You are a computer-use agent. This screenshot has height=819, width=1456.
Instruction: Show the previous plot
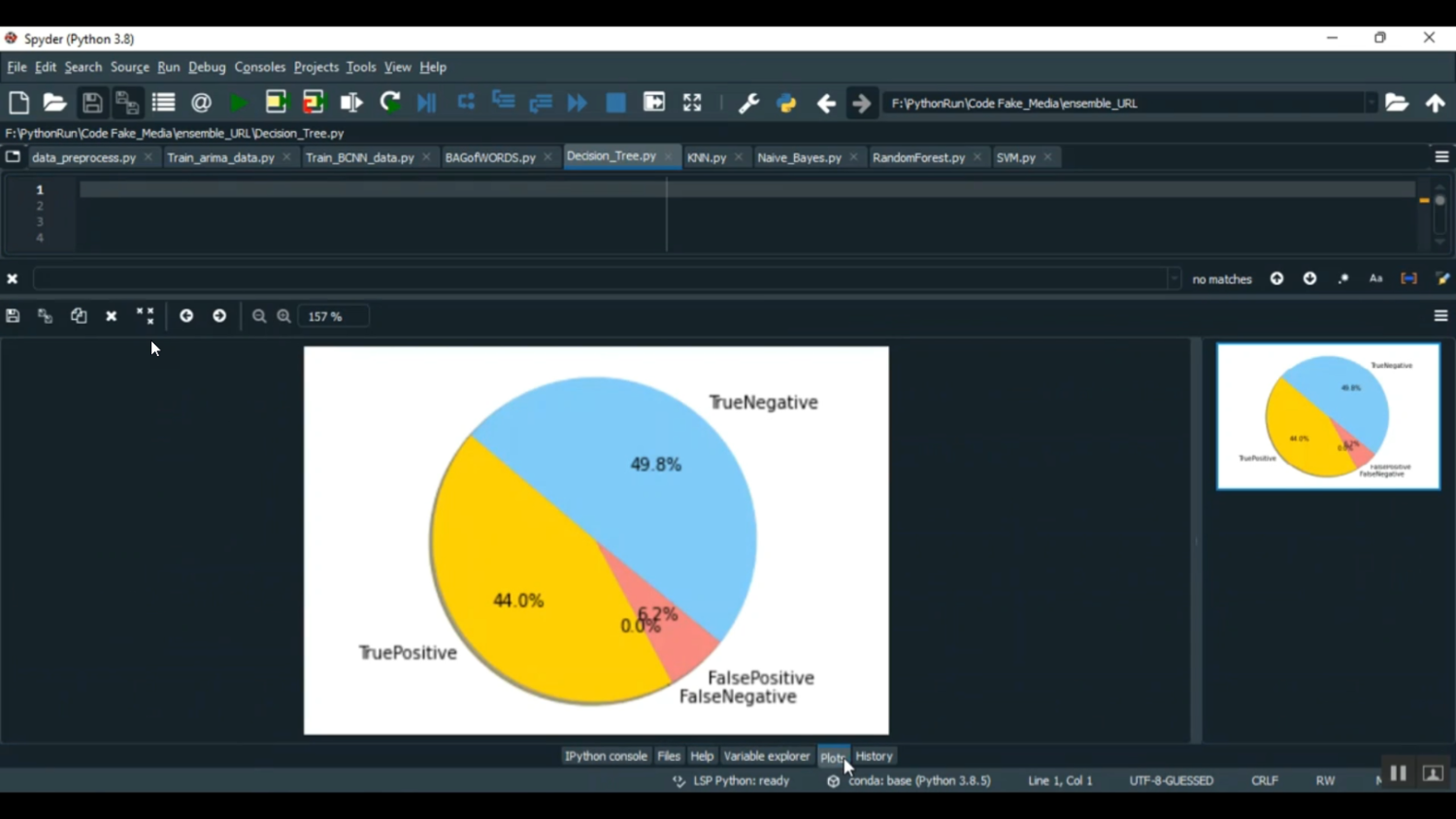tap(186, 316)
